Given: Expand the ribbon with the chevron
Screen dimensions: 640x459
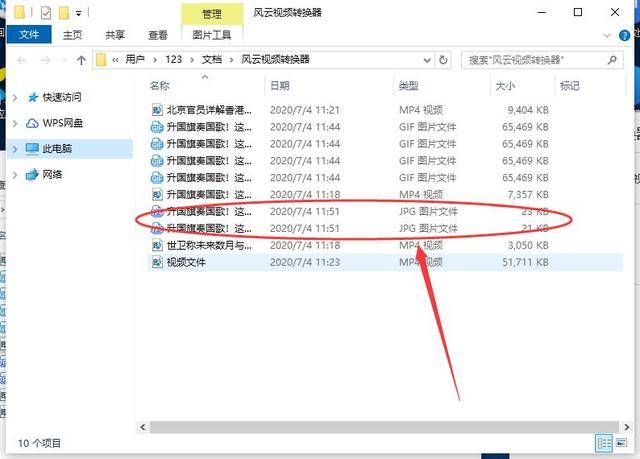Looking at the screenshot, I should (607, 35).
